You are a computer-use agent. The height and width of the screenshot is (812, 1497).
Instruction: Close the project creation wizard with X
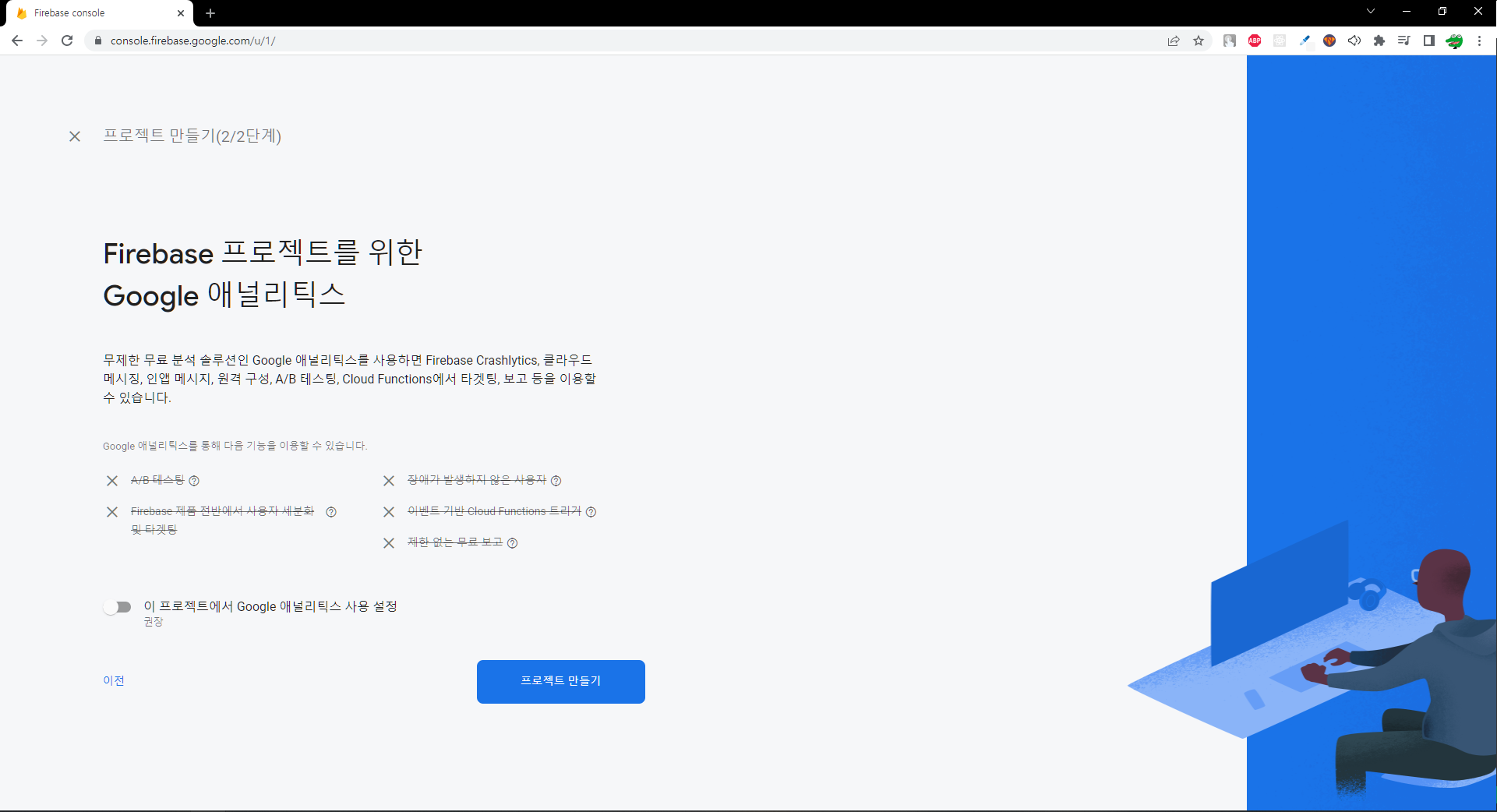[x=75, y=136]
